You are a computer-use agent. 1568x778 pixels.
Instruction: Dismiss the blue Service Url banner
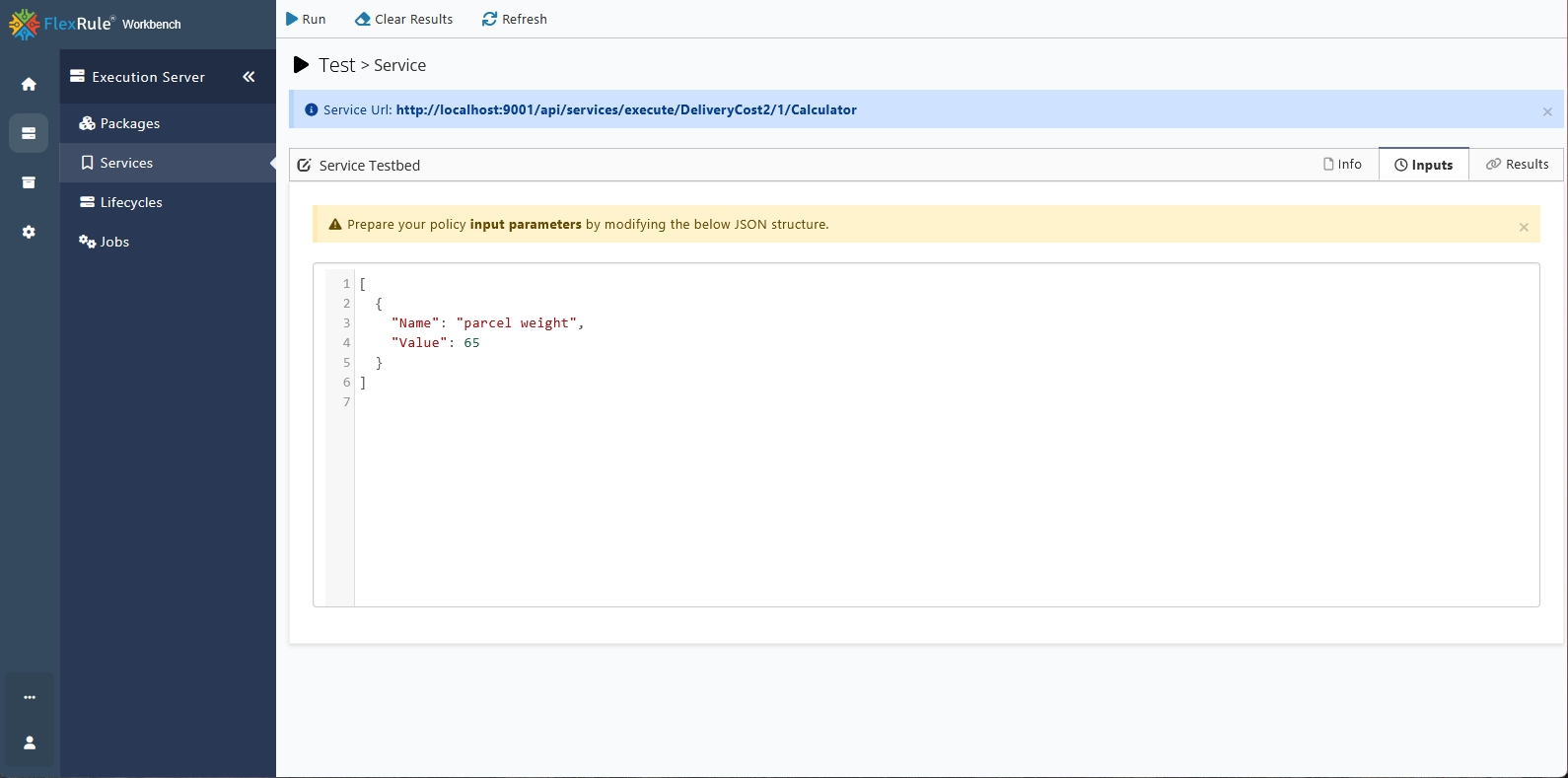(1547, 111)
